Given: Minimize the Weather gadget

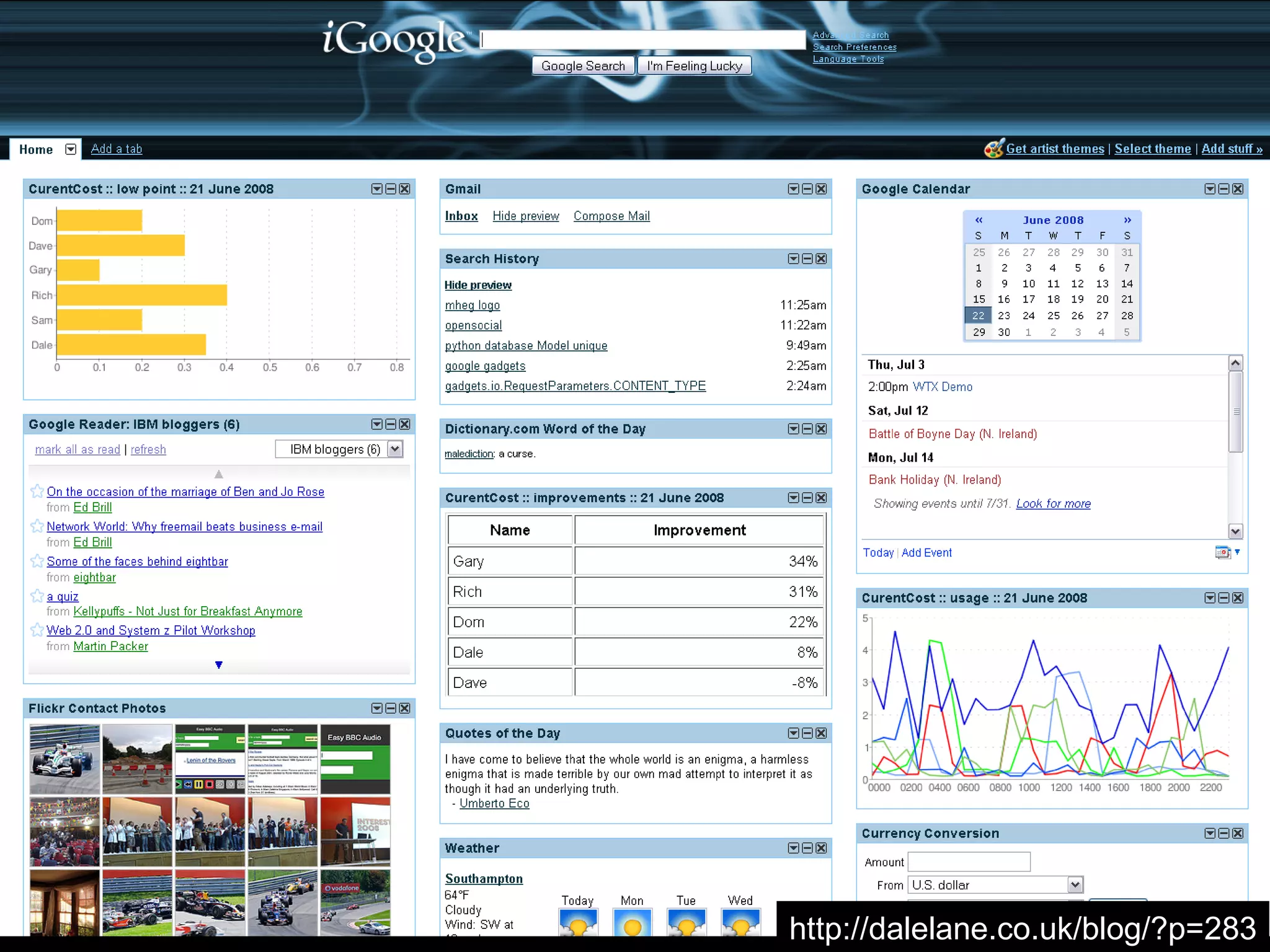Looking at the screenshot, I should pos(807,848).
